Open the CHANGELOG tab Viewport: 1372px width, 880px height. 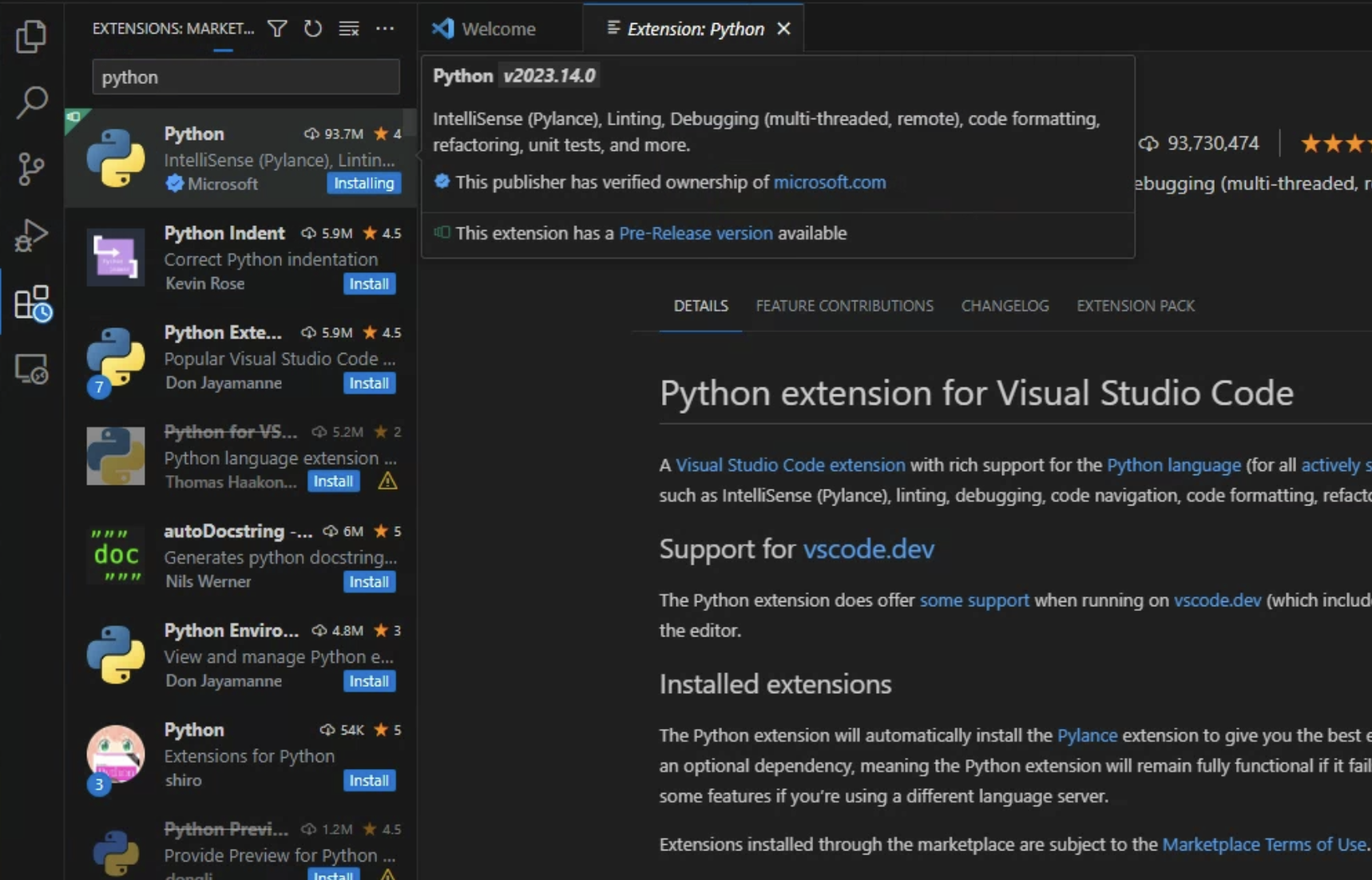click(1005, 306)
